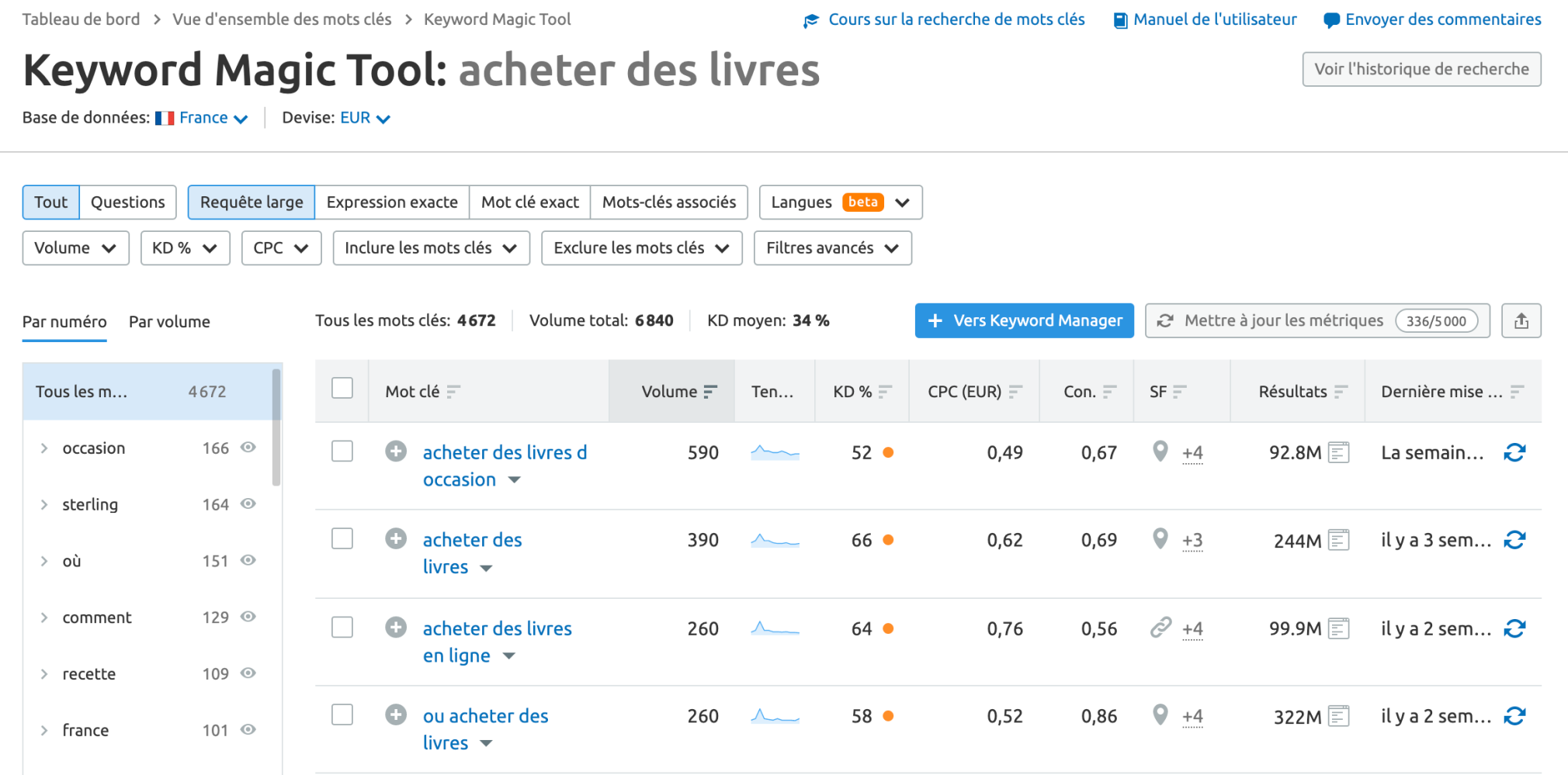
Task: Click the refresh icon in Mettre à jour les métriques
Action: [x=1165, y=320]
